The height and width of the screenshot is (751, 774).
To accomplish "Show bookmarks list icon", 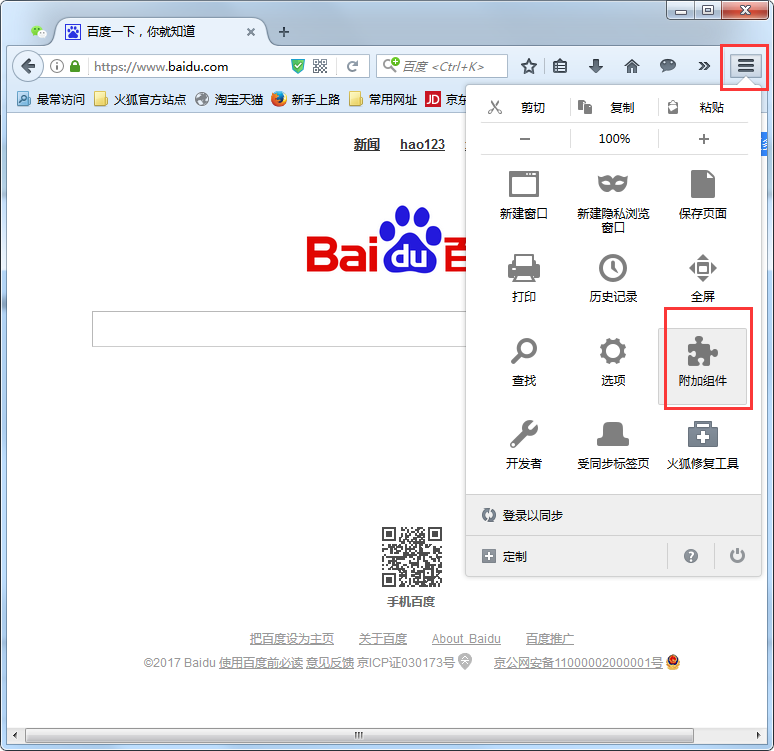I will coord(560,66).
